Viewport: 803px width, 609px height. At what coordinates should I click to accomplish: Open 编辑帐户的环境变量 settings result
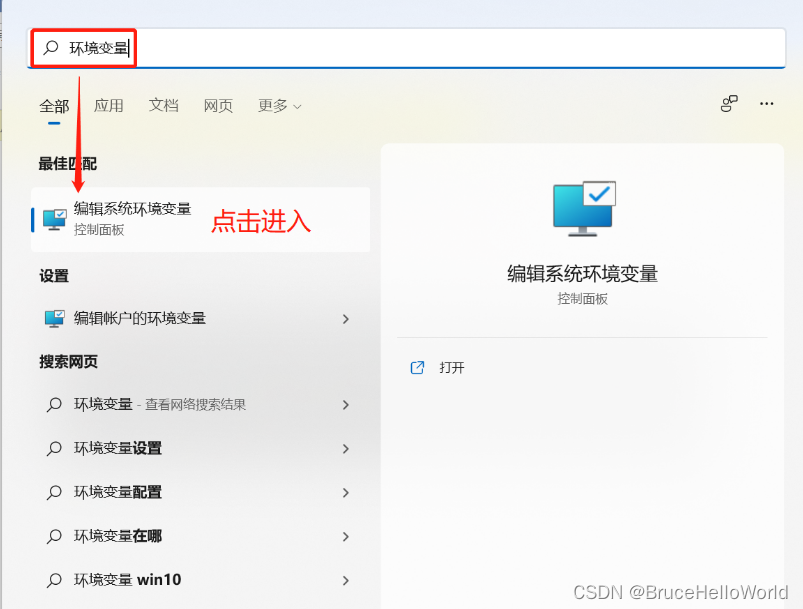tap(200, 319)
